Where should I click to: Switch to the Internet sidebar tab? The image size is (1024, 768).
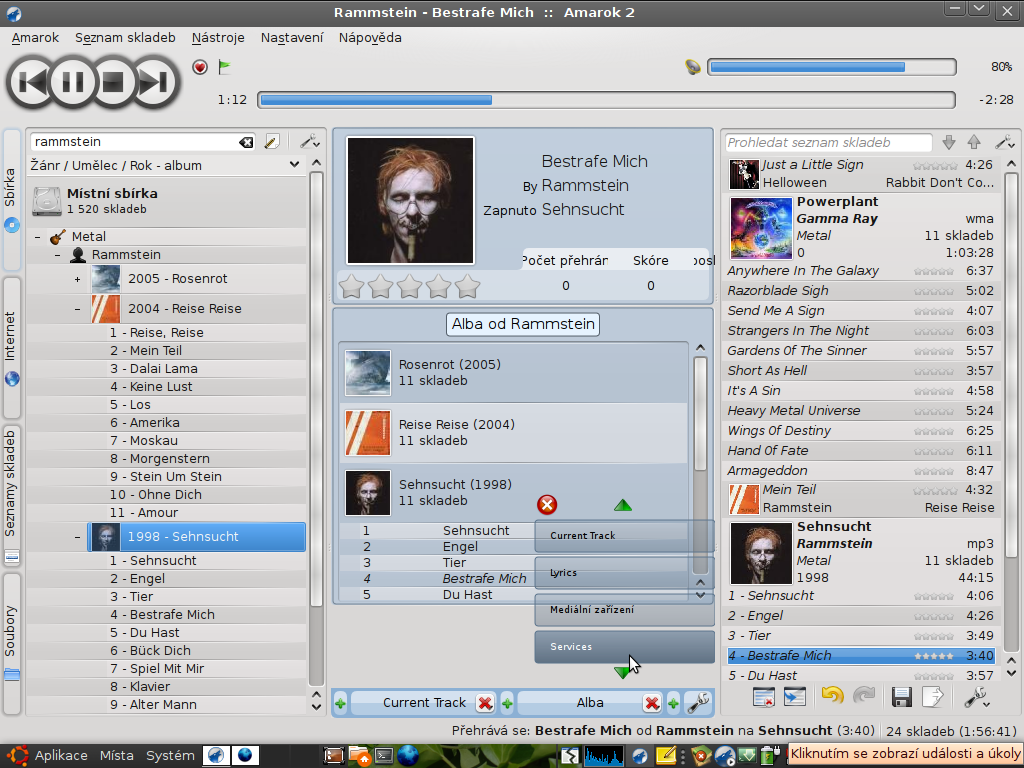click(x=12, y=348)
